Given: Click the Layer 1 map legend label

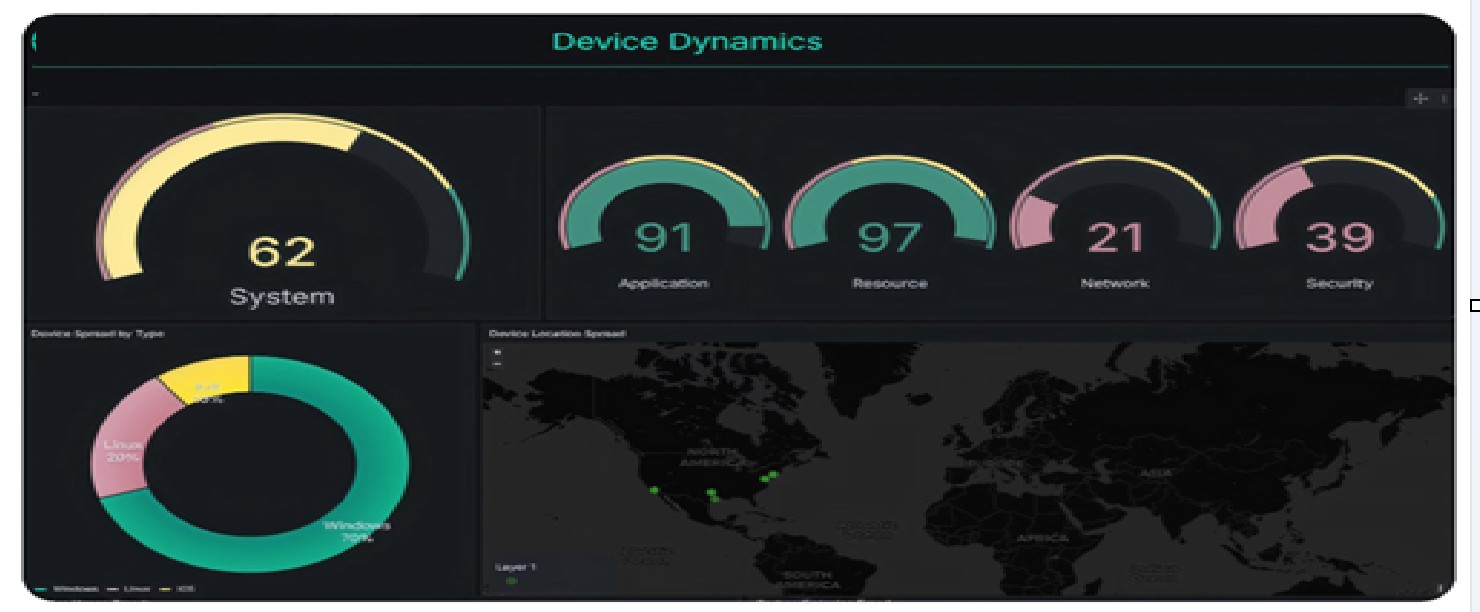Looking at the screenshot, I should coord(516,567).
